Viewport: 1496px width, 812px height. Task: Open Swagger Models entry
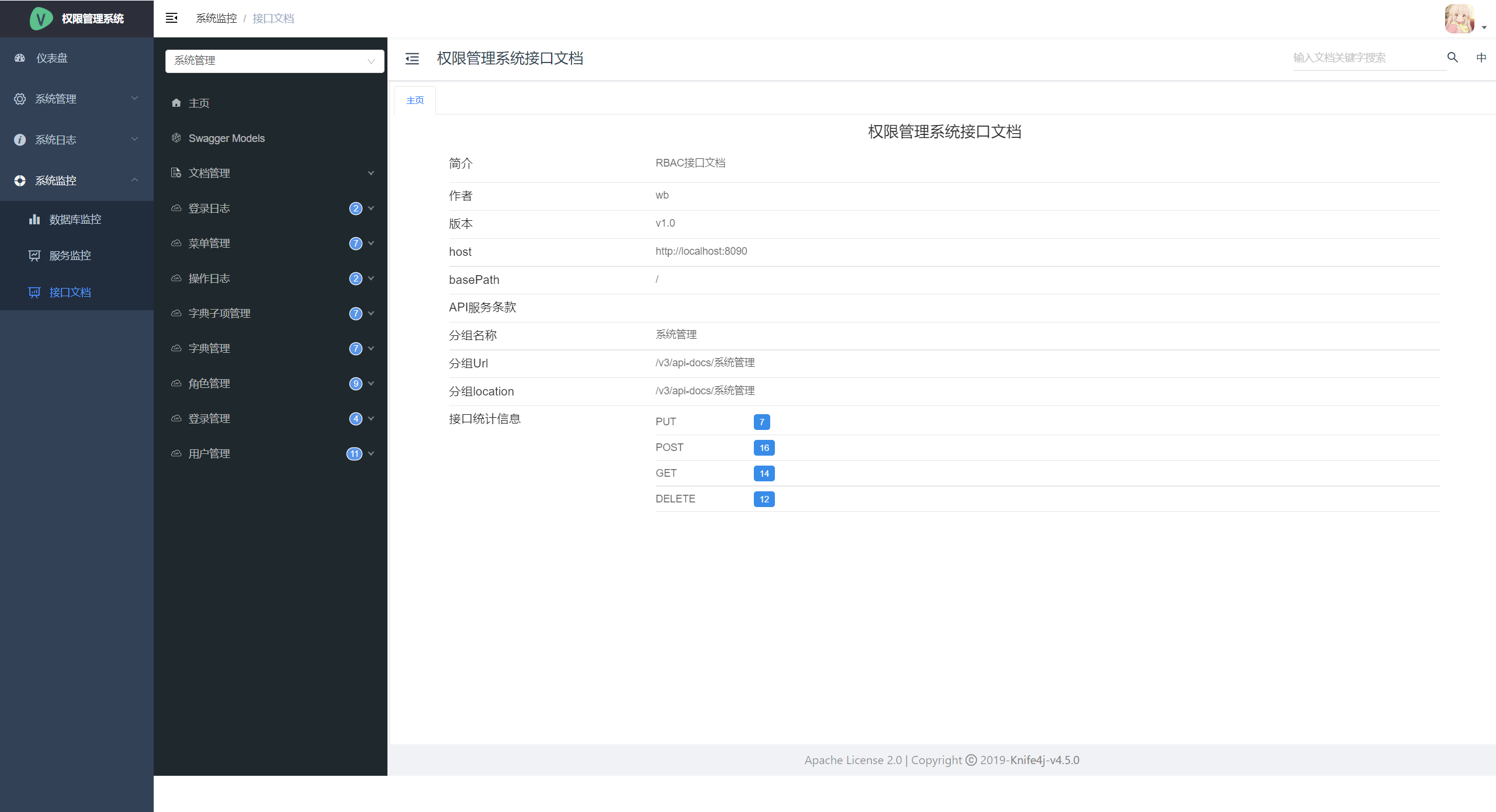(226, 138)
